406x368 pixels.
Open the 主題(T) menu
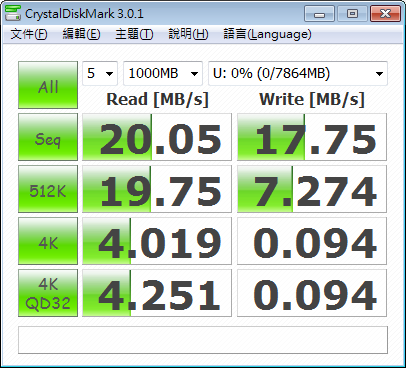coord(134,34)
